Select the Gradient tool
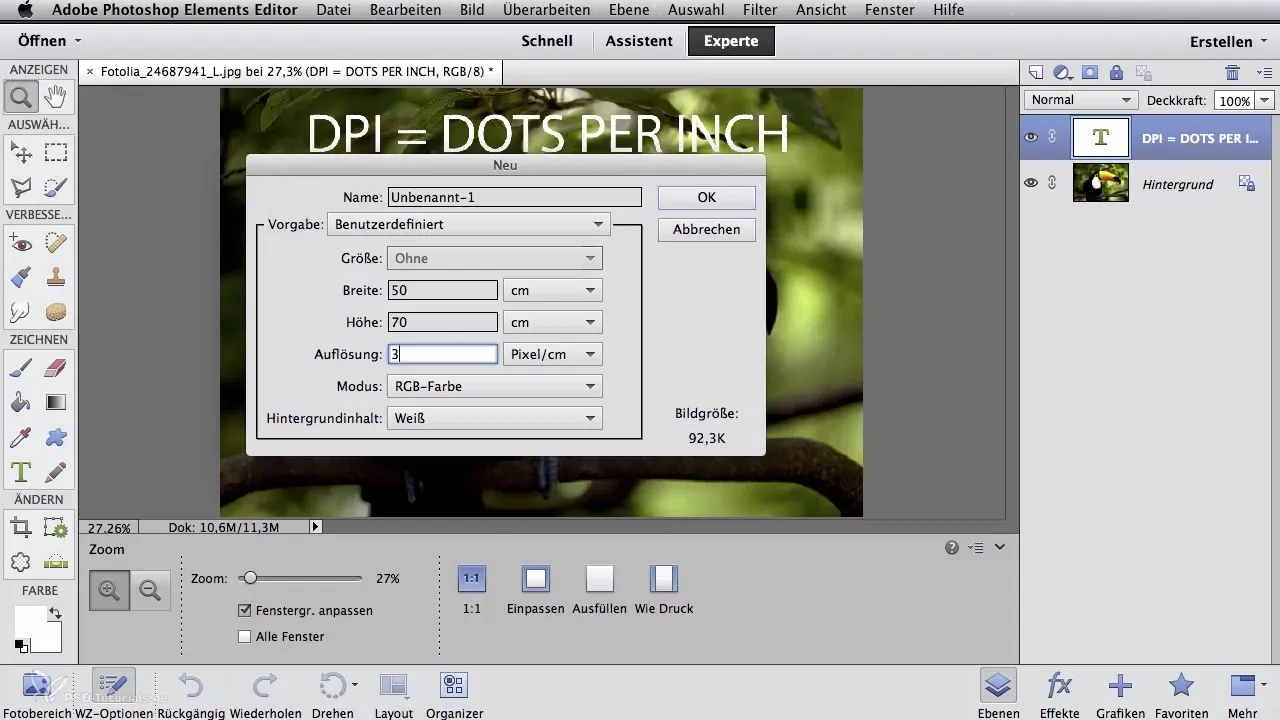Image resolution: width=1280 pixels, height=720 pixels. point(56,402)
